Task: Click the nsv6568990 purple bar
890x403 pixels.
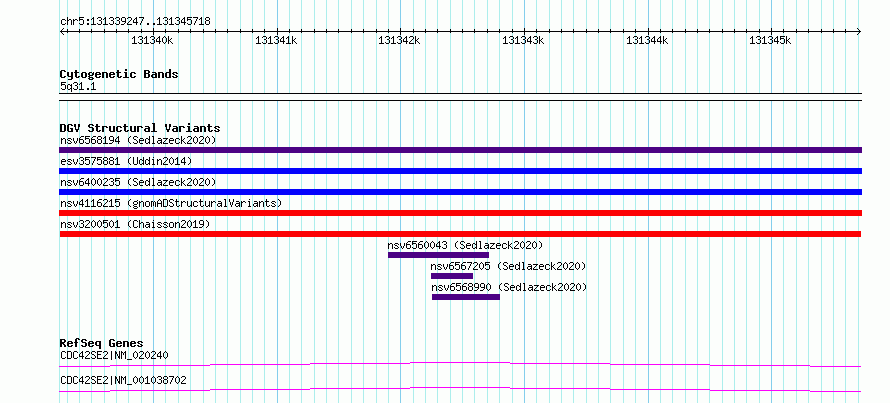Action: 466,297
